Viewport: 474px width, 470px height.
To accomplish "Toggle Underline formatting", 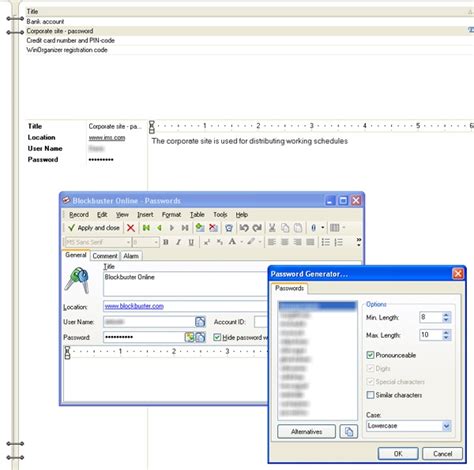I will [191, 242].
